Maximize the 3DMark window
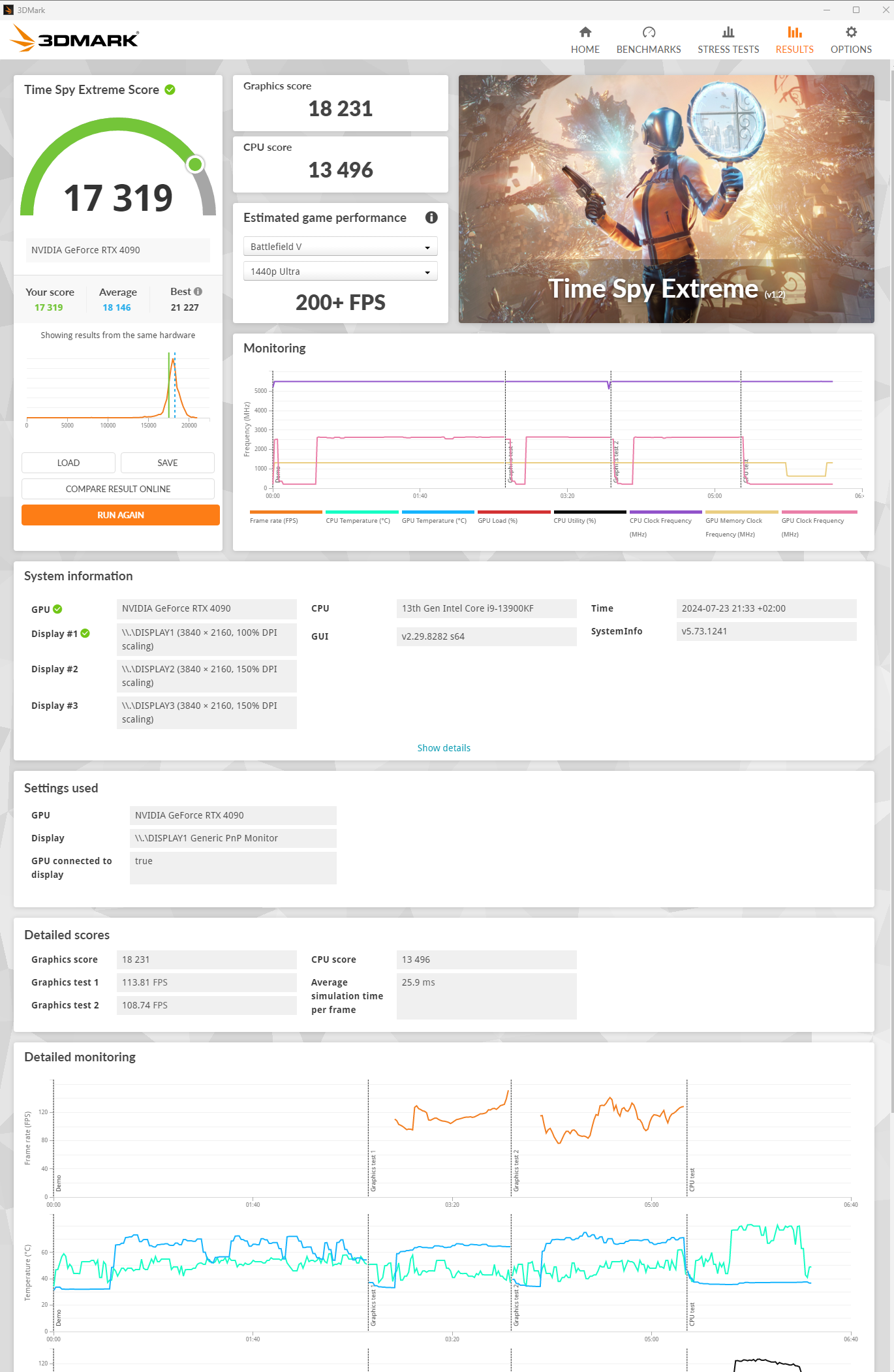The width and height of the screenshot is (894, 1372). click(x=856, y=10)
